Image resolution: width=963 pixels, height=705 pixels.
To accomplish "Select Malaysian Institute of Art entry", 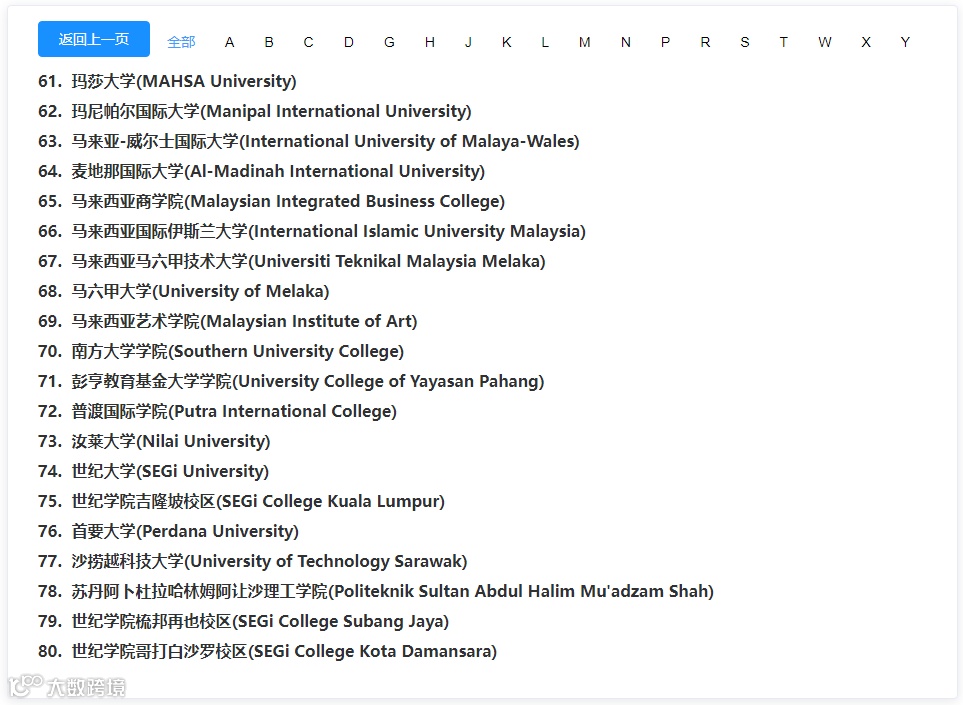I will pos(228,321).
